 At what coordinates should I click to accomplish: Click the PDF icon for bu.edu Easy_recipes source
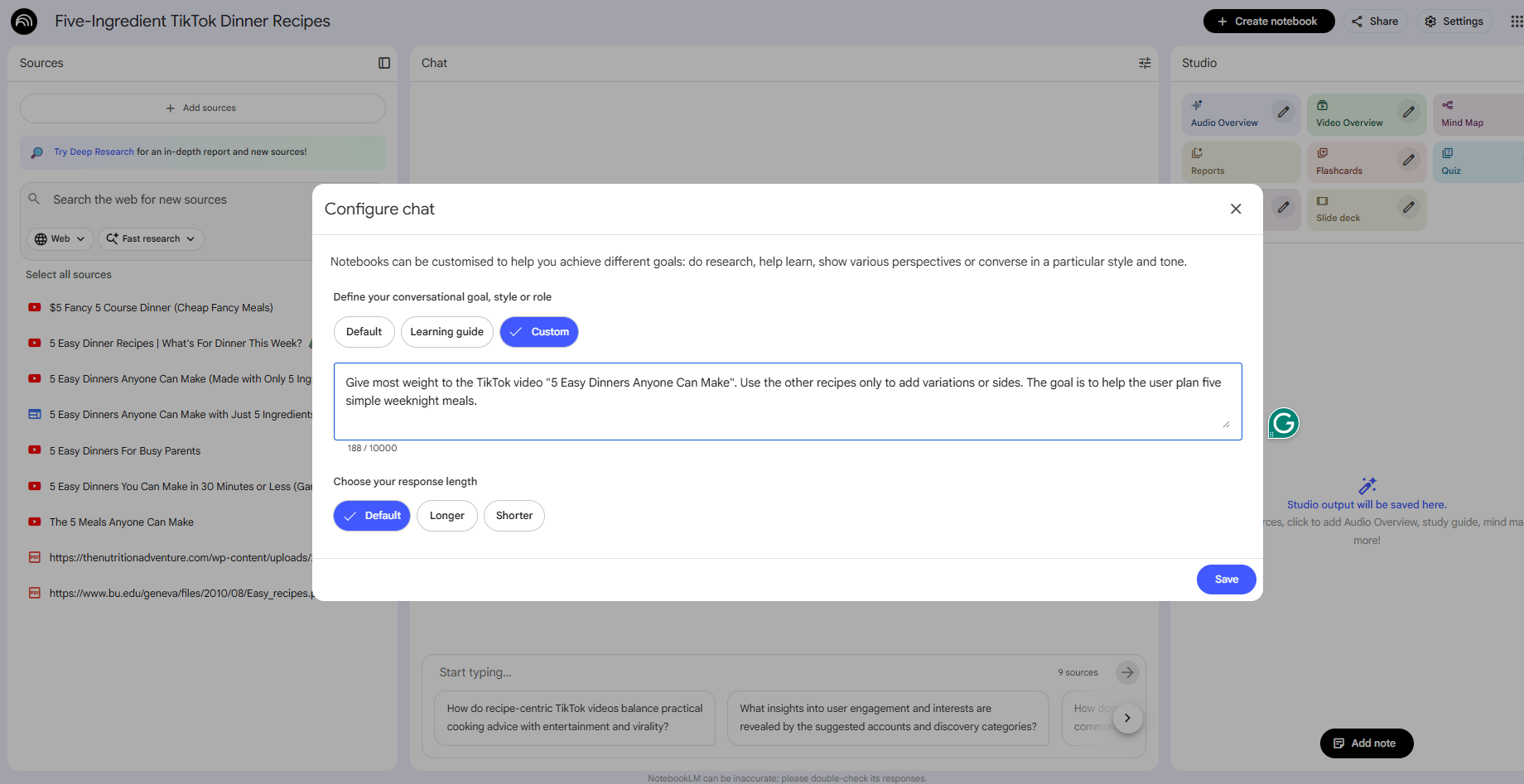click(35, 593)
